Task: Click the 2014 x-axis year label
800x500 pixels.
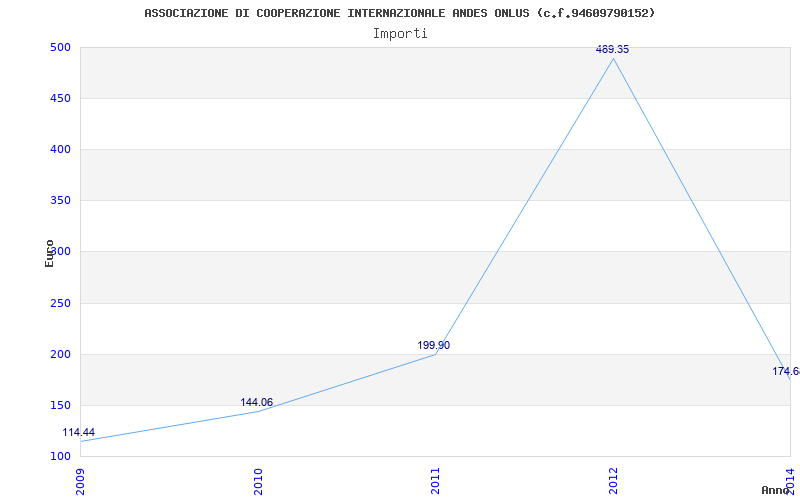Action: (x=790, y=480)
